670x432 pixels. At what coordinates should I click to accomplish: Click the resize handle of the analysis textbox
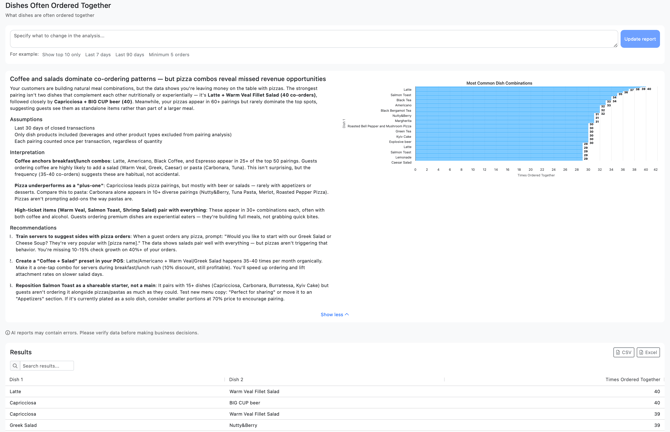click(615, 45)
